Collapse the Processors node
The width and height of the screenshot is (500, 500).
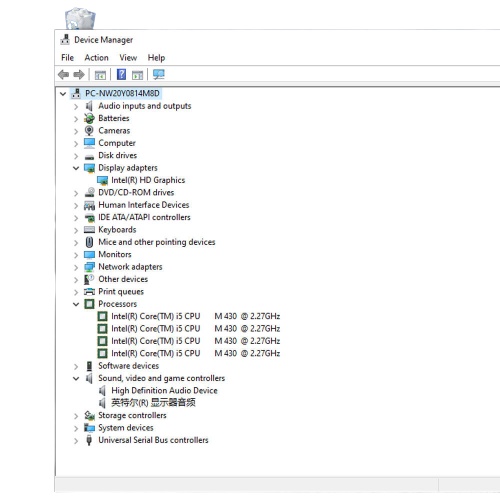[76, 304]
